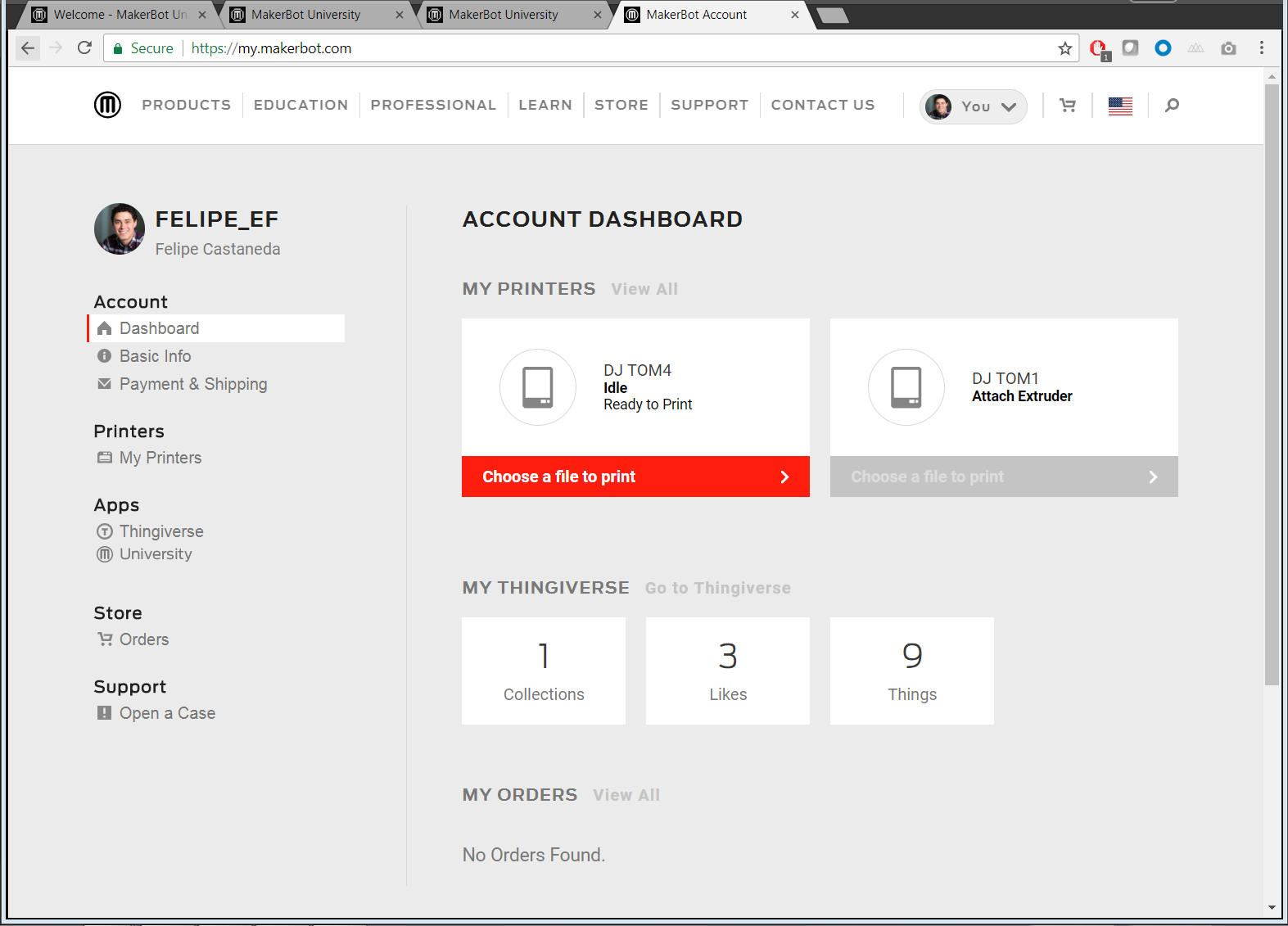The image size is (1288, 926).
Task: Click the green Secure padlock icon
Action: (118, 48)
